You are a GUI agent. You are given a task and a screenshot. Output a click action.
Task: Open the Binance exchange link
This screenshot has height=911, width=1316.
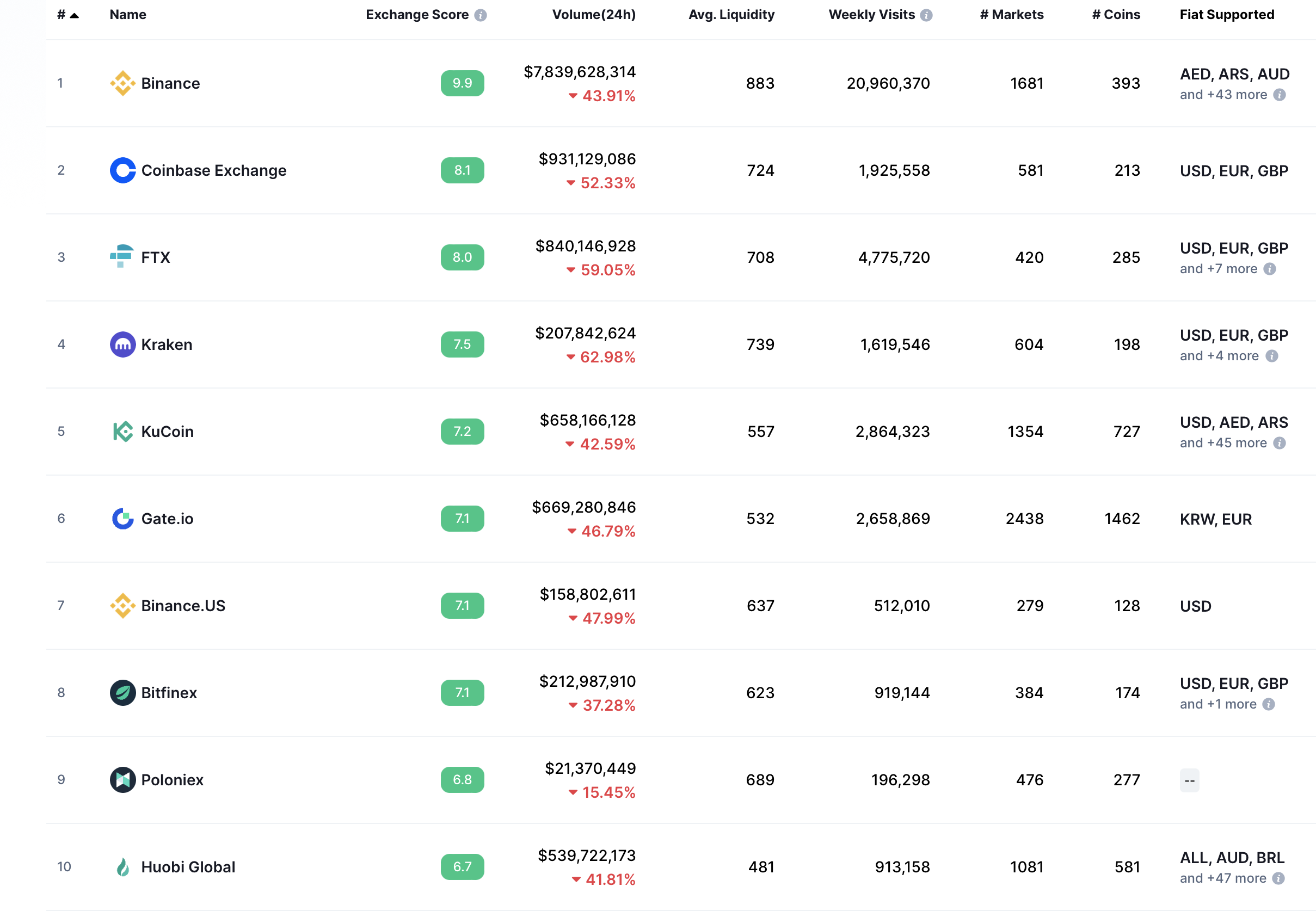pyautogui.click(x=171, y=83)
